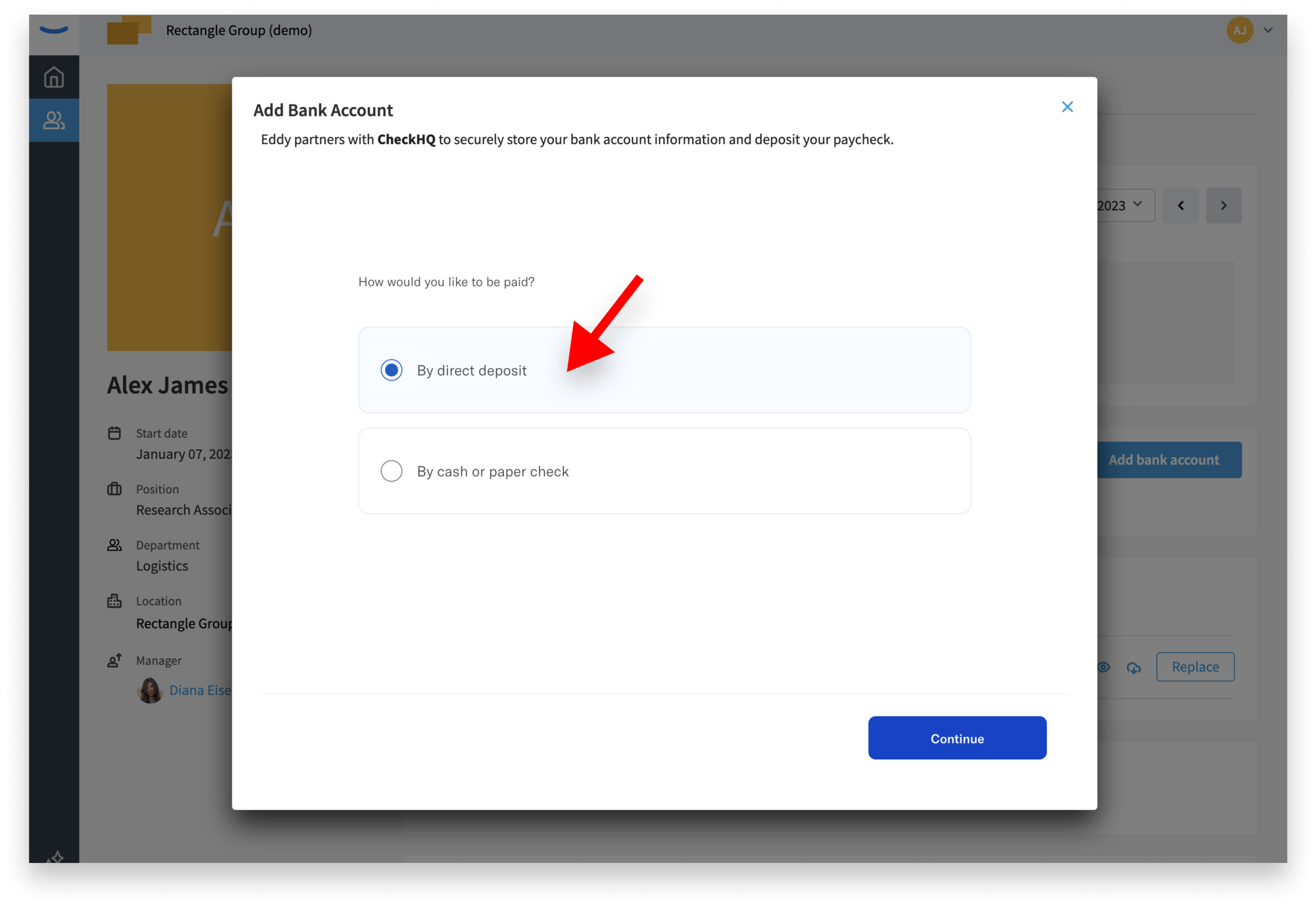
Task: Click the Logistics department value
Action: coord(162,566)
